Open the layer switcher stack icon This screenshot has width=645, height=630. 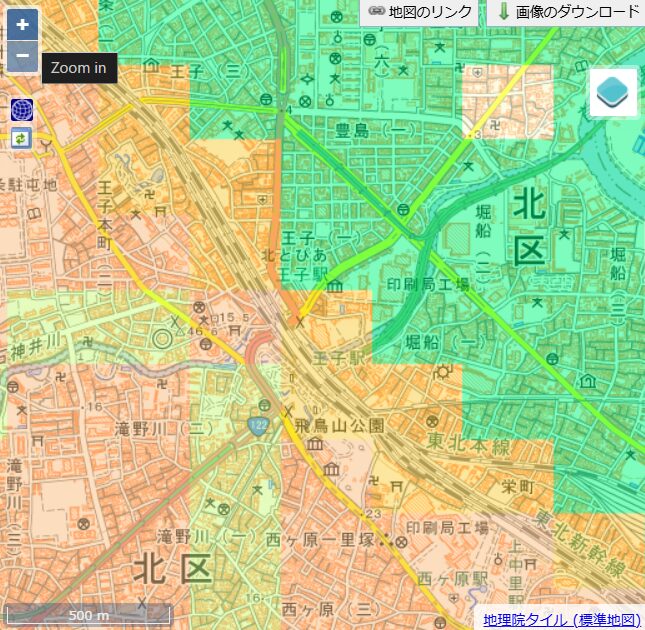(x=612, y=92)
